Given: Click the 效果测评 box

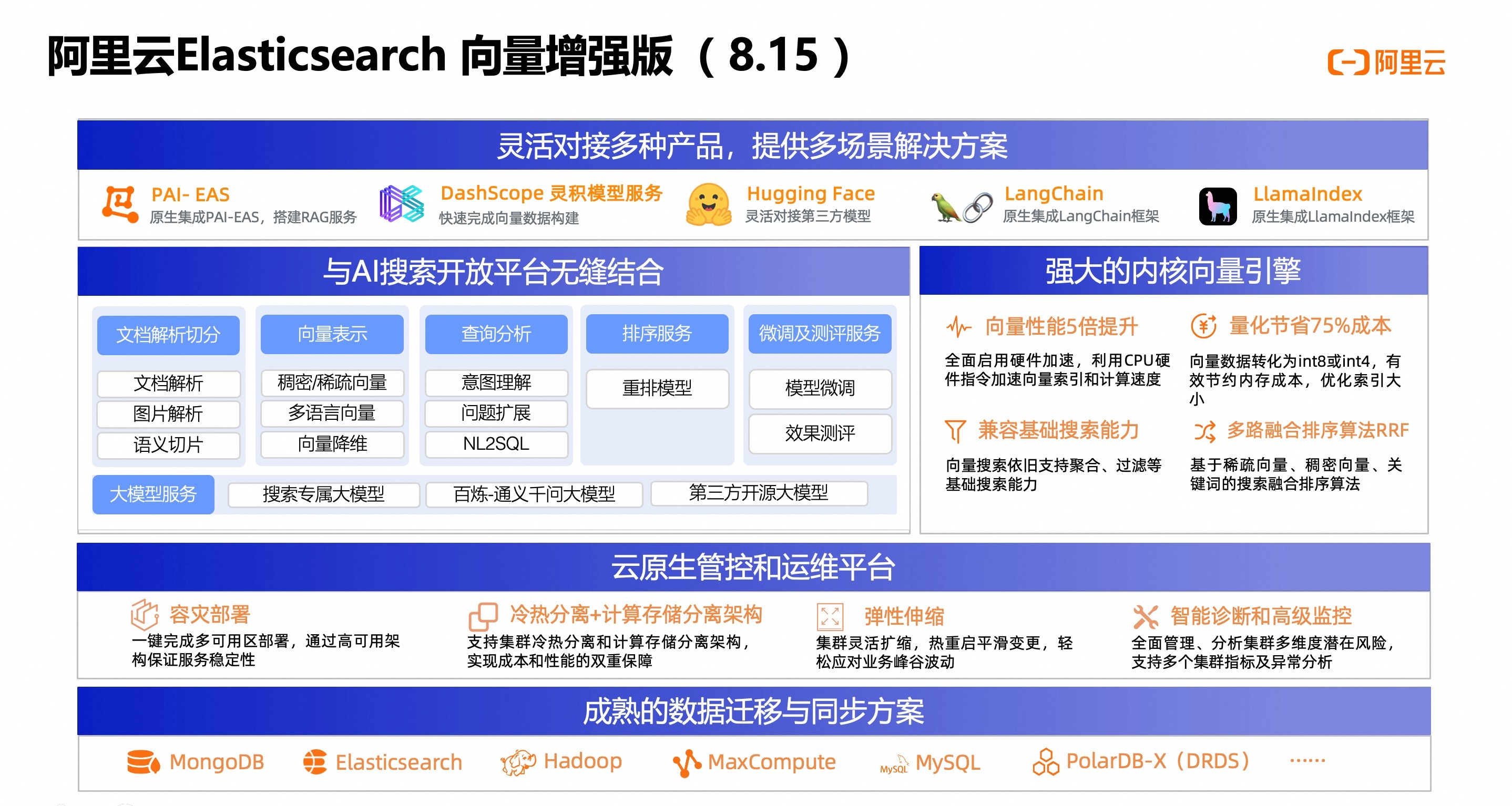Looking at the screenshot, I should 820,433.
